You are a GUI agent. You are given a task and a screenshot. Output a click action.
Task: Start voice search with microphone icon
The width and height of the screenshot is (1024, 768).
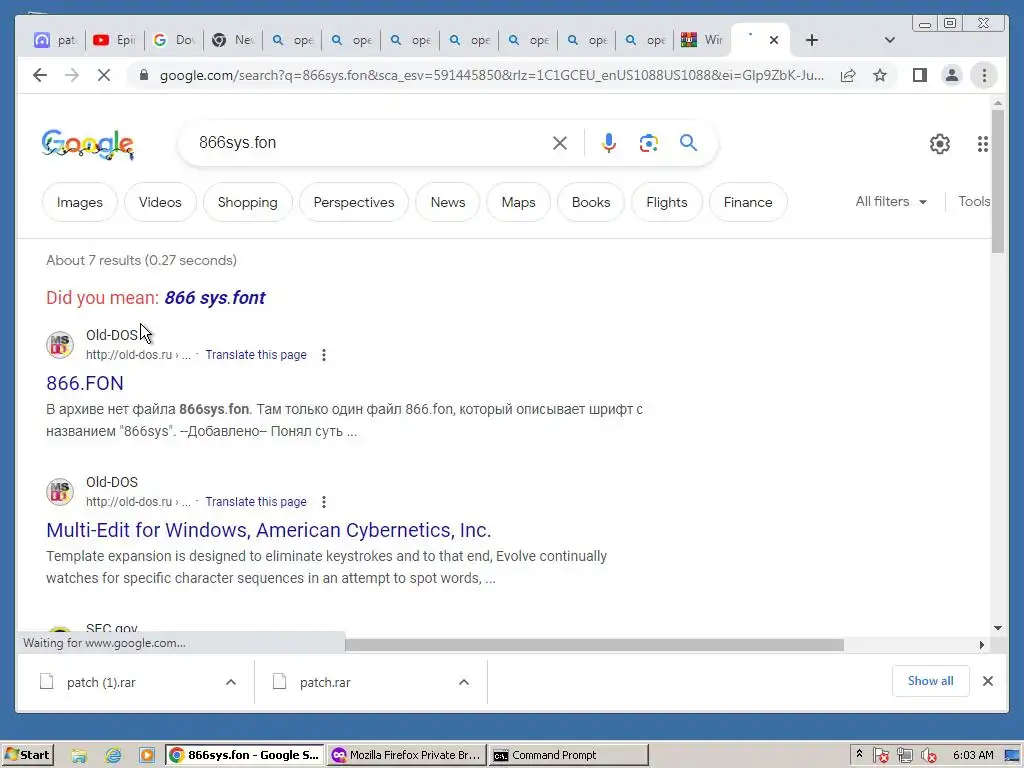[x=609, y=143]
